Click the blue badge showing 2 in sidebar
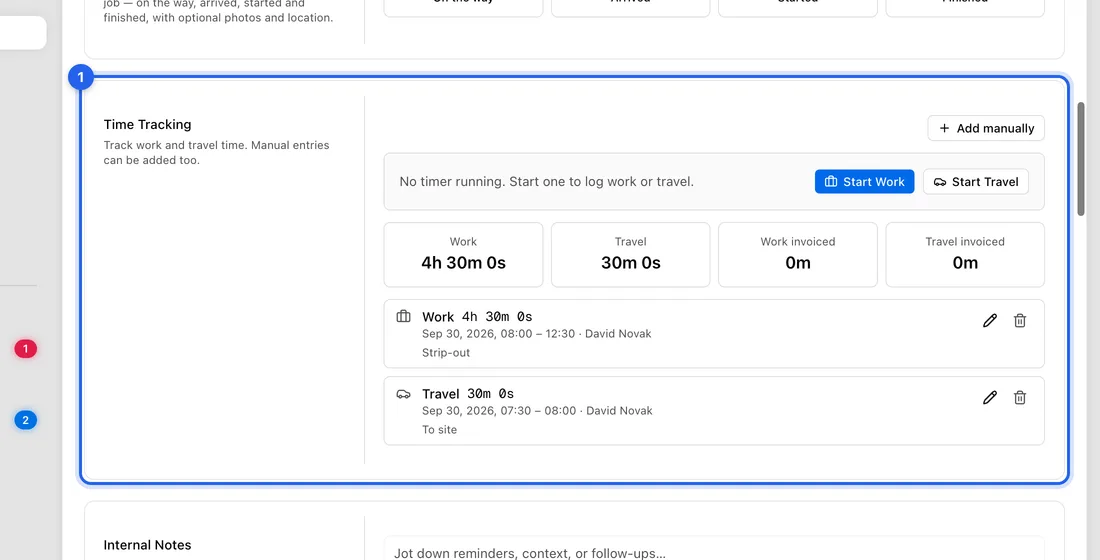 tap(26, 420)
